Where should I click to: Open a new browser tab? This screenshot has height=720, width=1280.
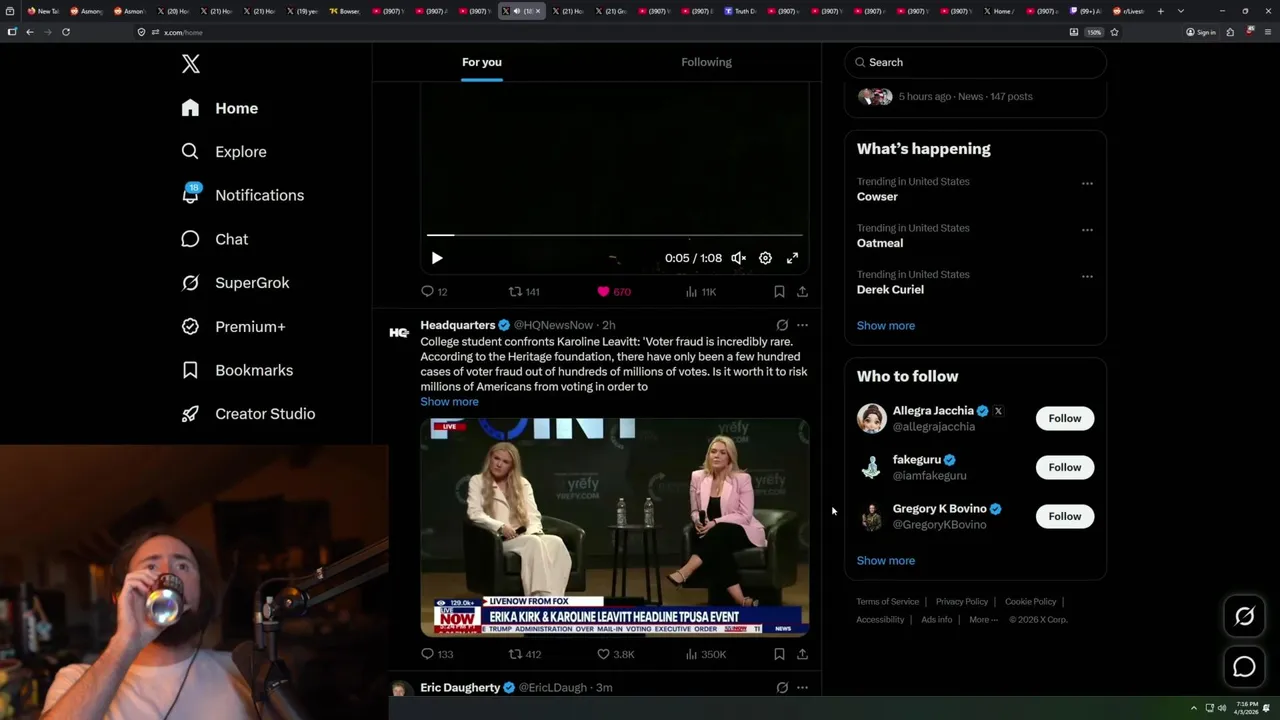(1160, 11)
